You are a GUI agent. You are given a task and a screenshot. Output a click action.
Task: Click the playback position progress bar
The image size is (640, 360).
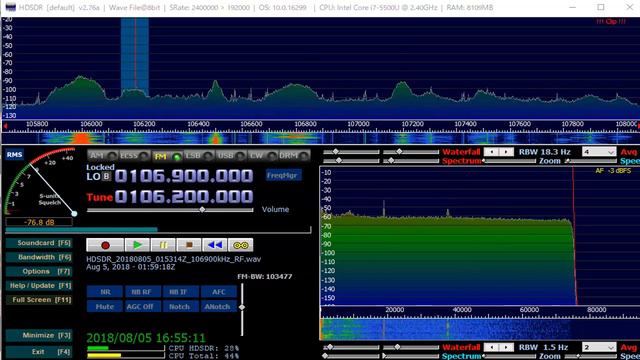coord(158,230)
